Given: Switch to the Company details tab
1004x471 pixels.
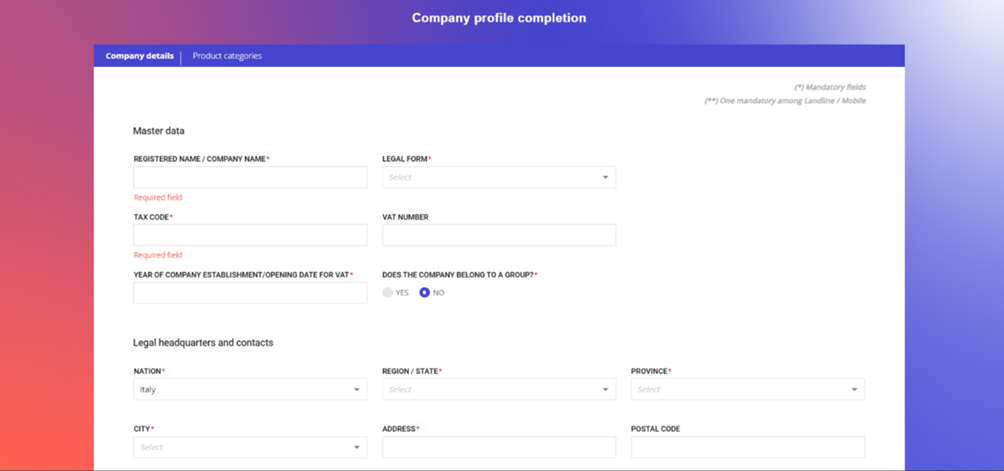Looking at the screenshot, I should (139, 56).
